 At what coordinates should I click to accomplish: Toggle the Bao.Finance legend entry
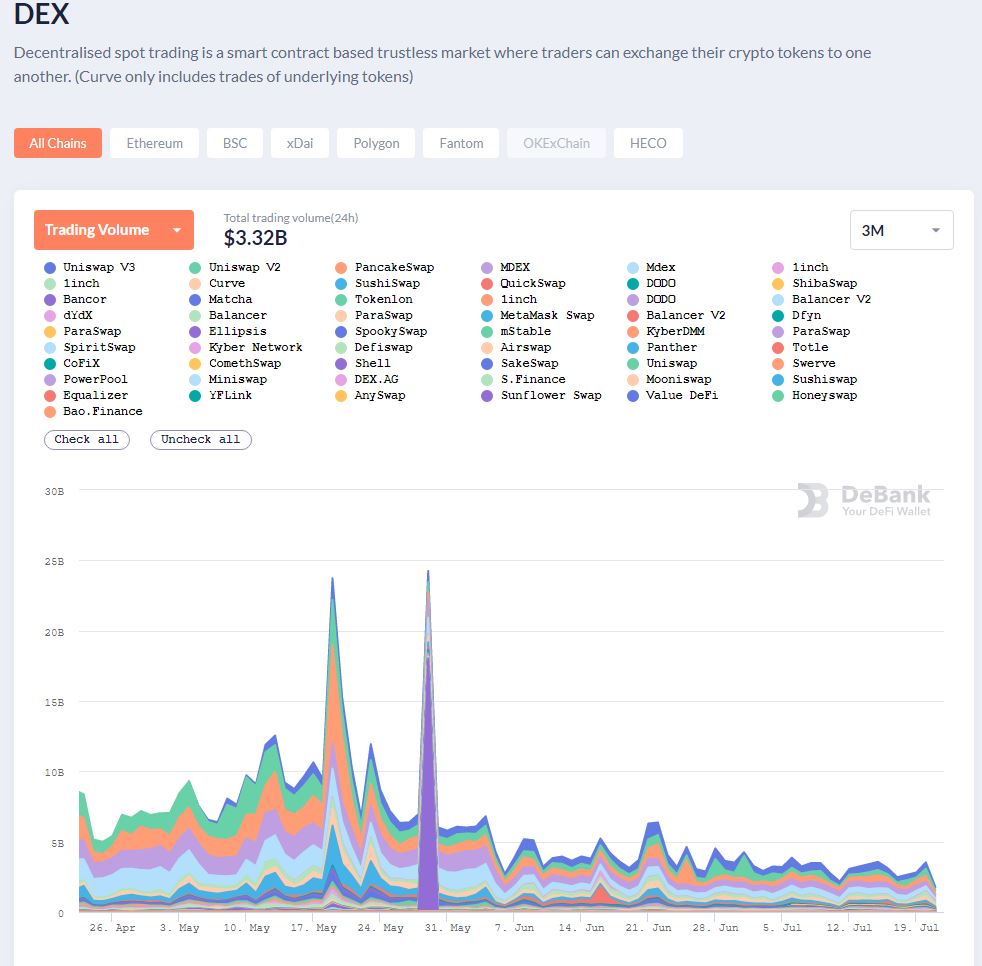tap(93, 412)
